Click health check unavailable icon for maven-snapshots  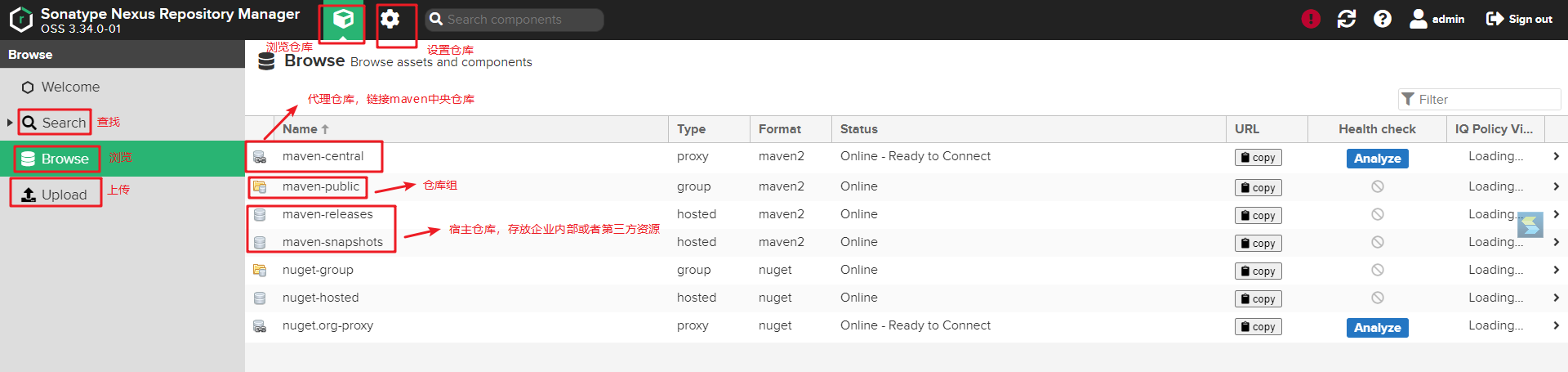click(x=1378, y=242)
